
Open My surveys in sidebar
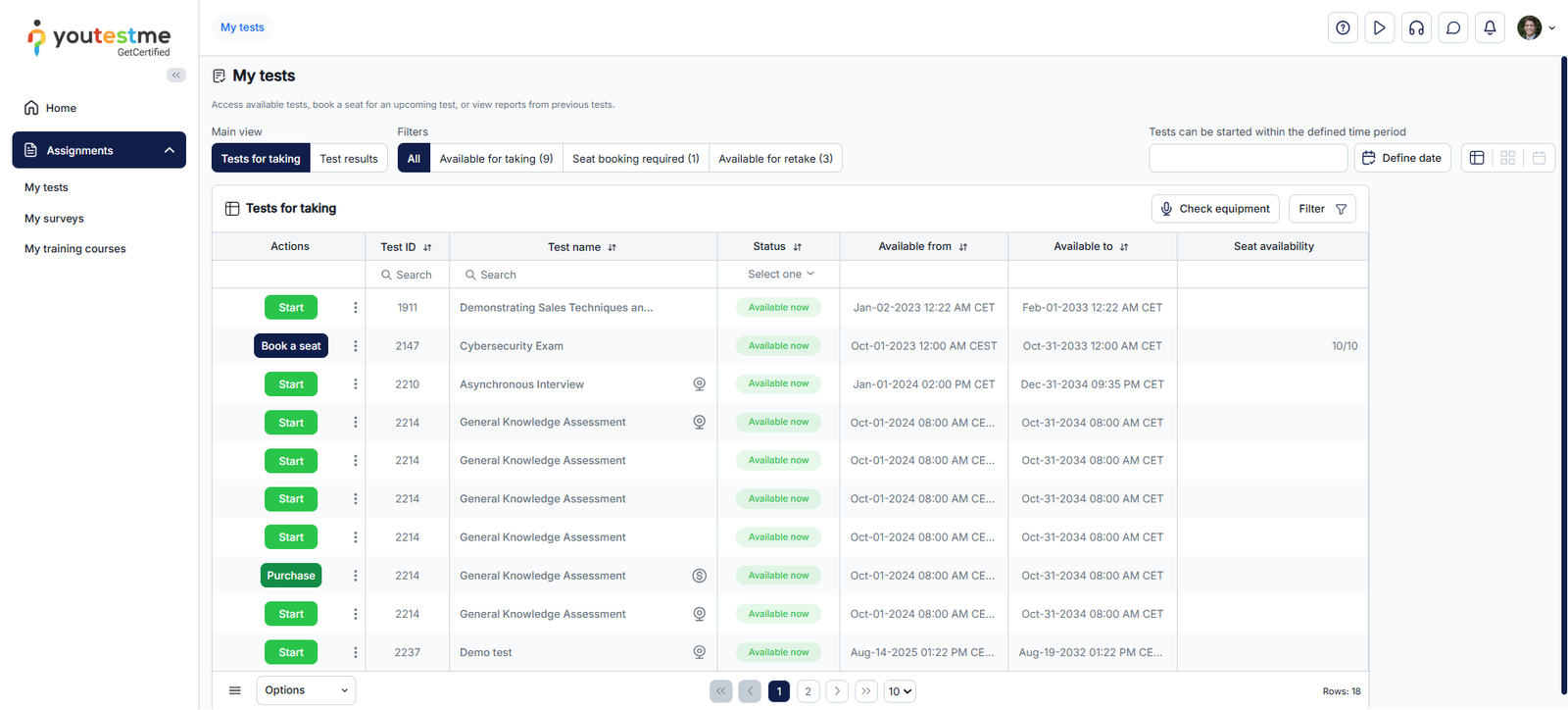(54, 219)
